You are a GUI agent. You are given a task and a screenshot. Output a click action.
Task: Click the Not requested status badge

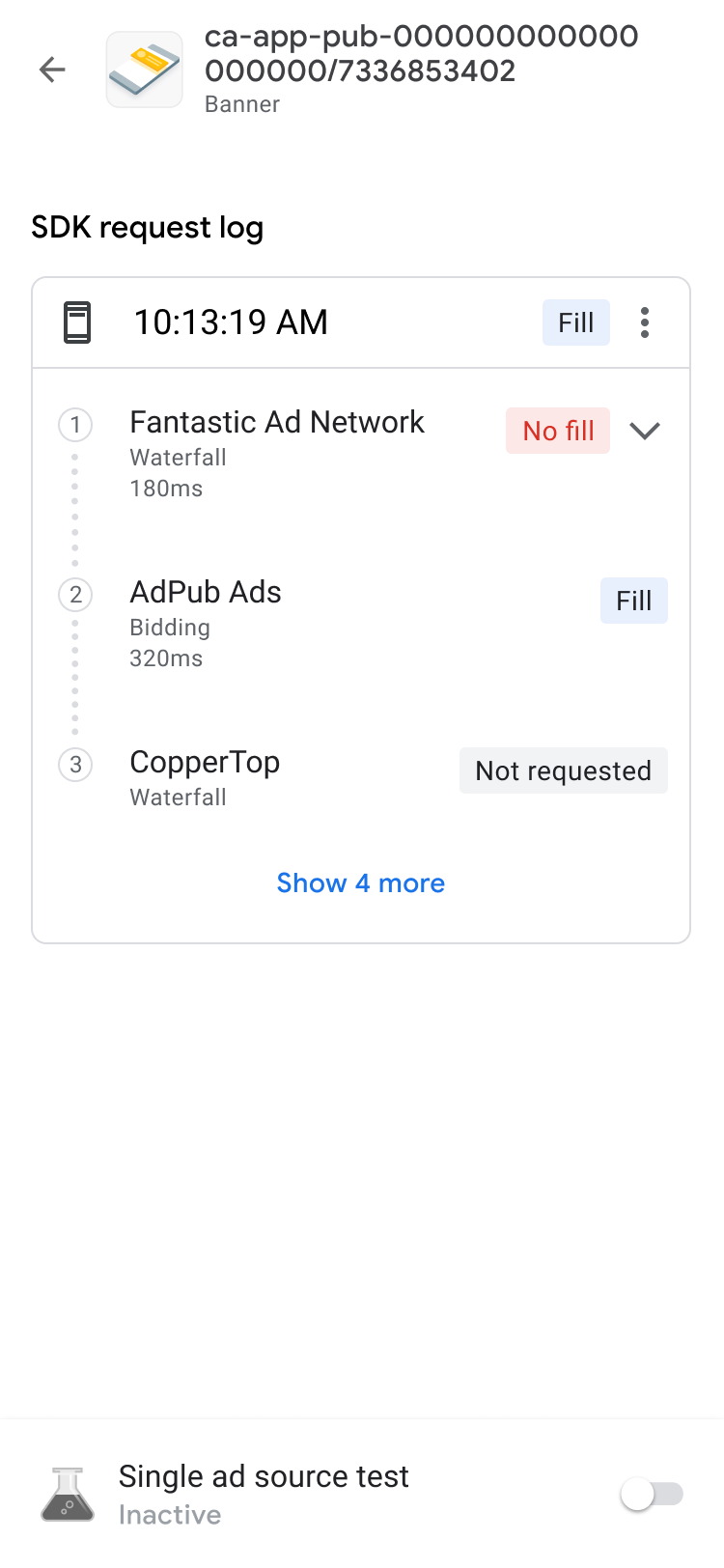(x=563, y=770)
